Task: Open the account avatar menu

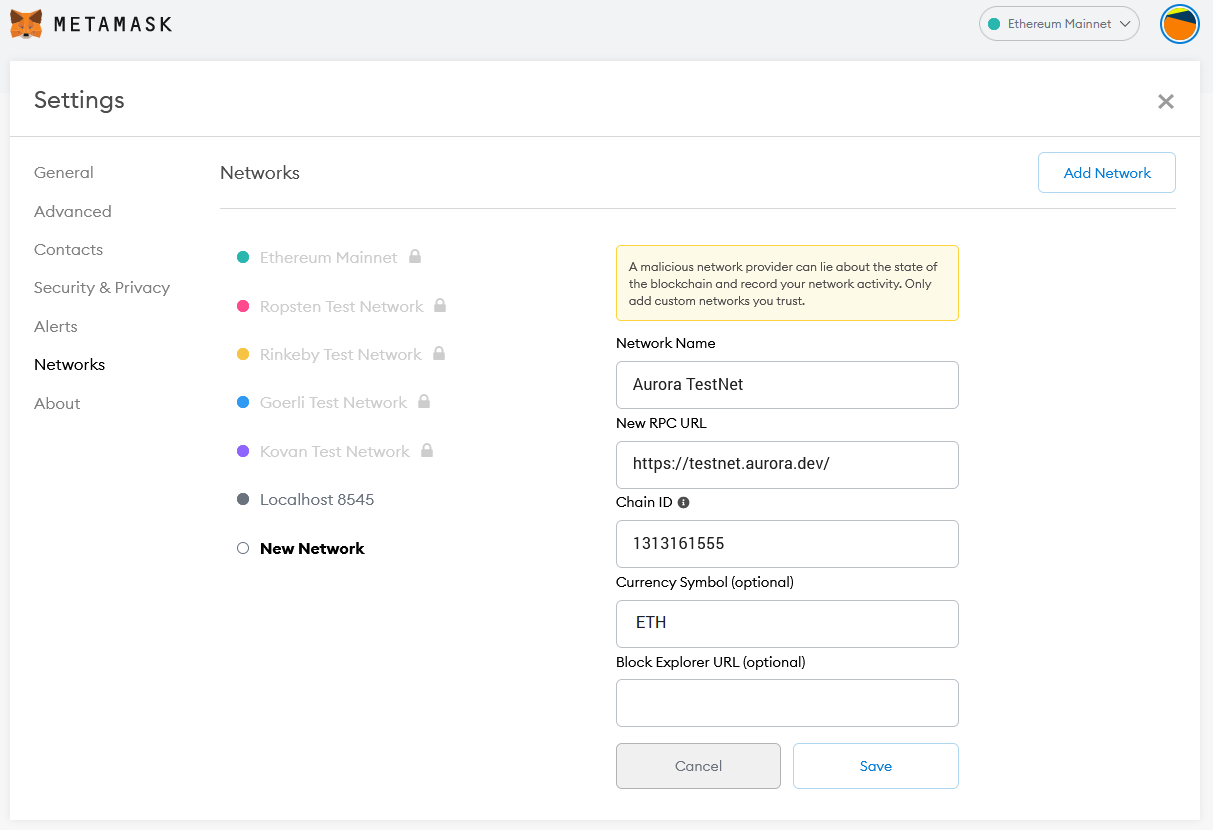Action: coord(1180,24)
